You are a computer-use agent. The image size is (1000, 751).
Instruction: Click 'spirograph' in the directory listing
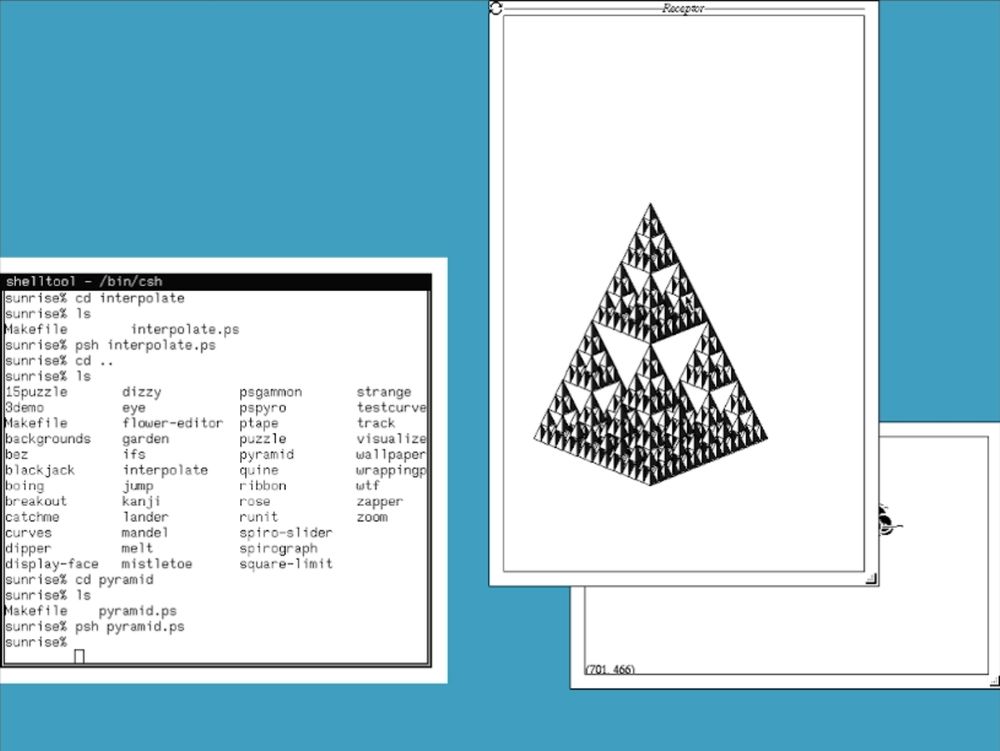(x=278, y=548)
